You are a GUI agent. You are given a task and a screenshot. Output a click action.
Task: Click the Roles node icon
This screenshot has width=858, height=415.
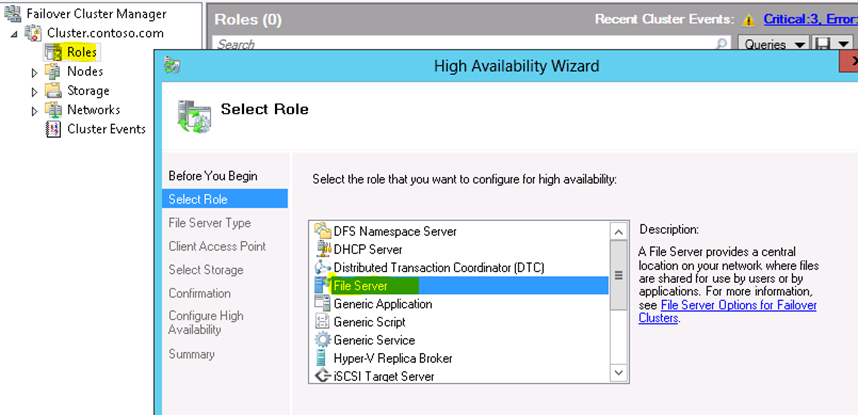click(54, 53)
